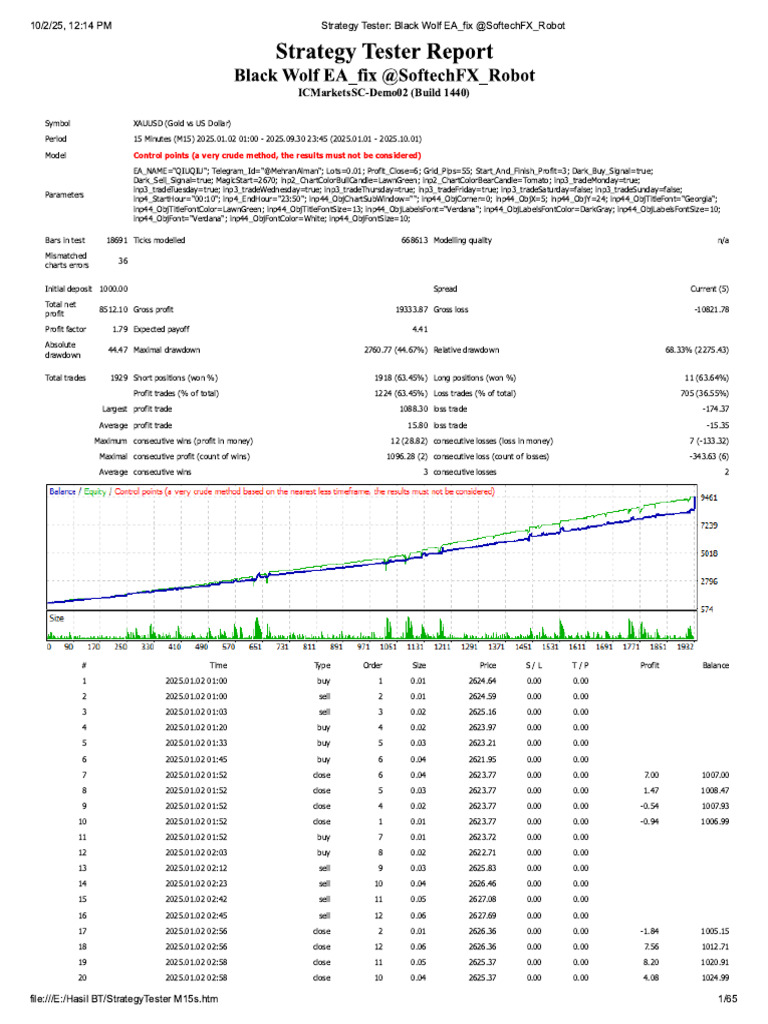The height and width of the screenshot is (1024, 768).
Task: Click the "T / P" column header
Action: (580, 665)
